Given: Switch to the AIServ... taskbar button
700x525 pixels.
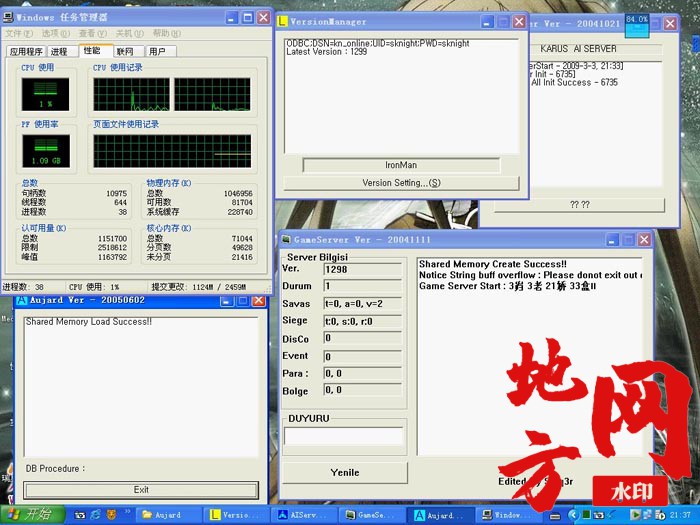Looking at the screenshot, I should pyautogui.click(x=304, y=515).
